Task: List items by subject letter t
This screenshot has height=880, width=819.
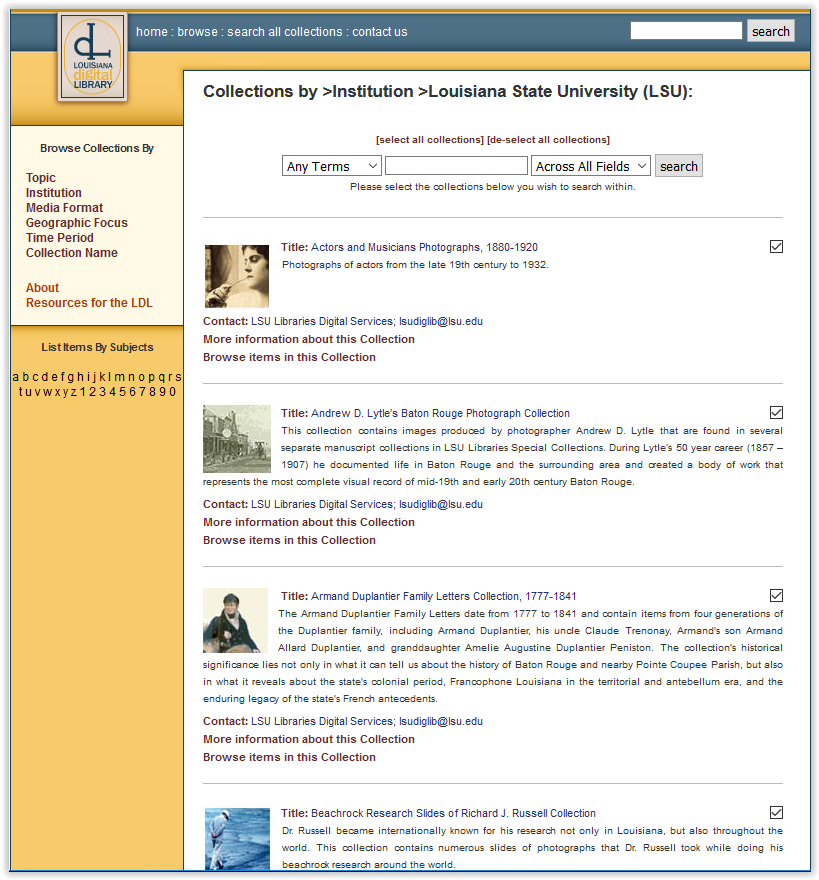Action: (21, 392)
